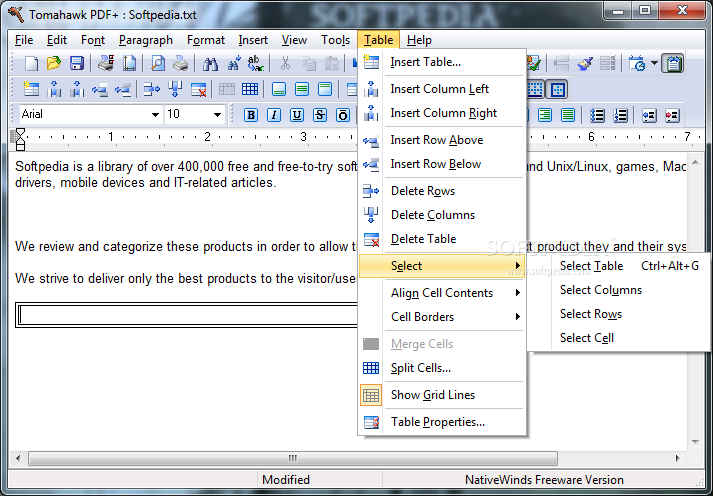The width and height of the screenshot is (713, 496).
Task: Choose Select Cell in the submenu
Action: [618, 338]
